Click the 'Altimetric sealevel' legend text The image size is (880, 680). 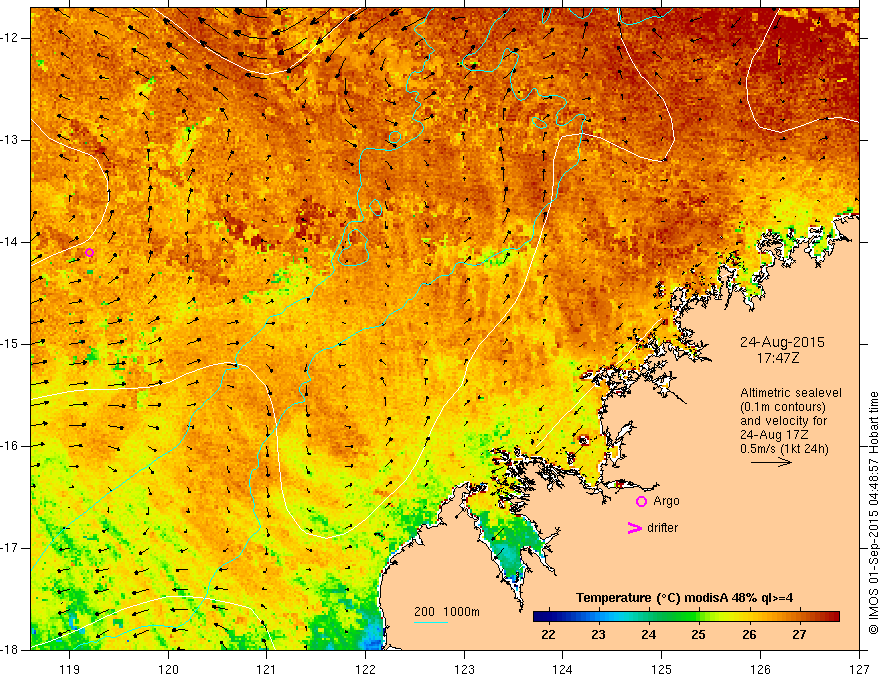pyautogui.click(x=791, y=393)
